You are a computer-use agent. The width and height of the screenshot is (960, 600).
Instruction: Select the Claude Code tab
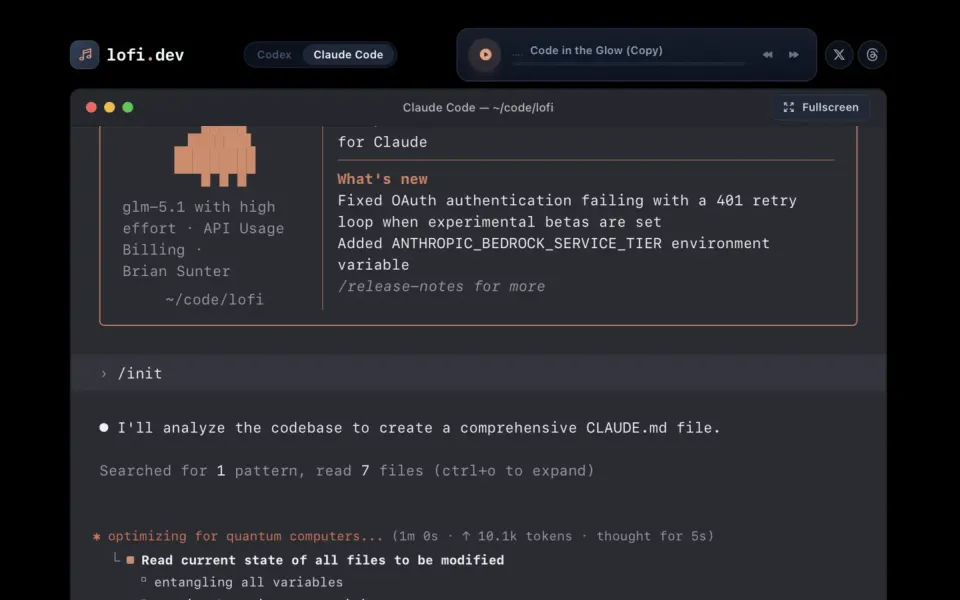(348, 54)
